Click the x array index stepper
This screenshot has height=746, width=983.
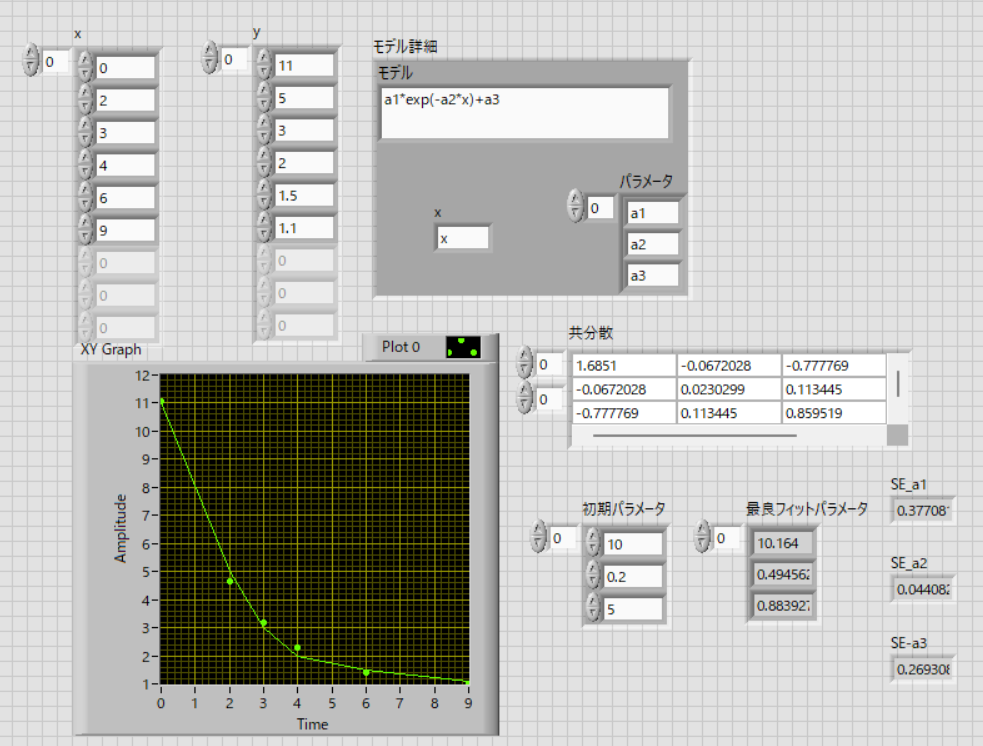pos(30,61)
